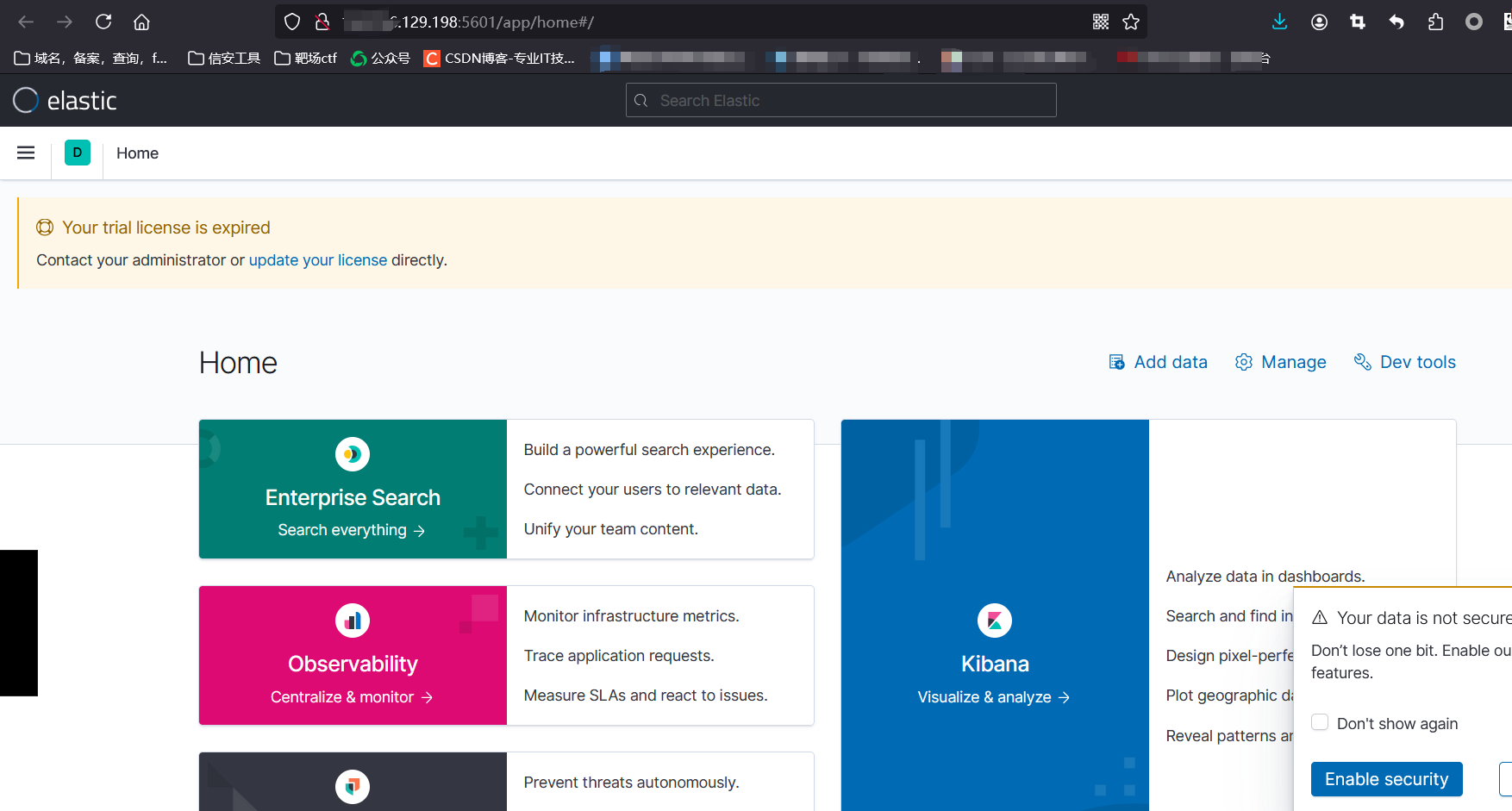
Task: Click the Security shield round icon
Action: (353, 786)
